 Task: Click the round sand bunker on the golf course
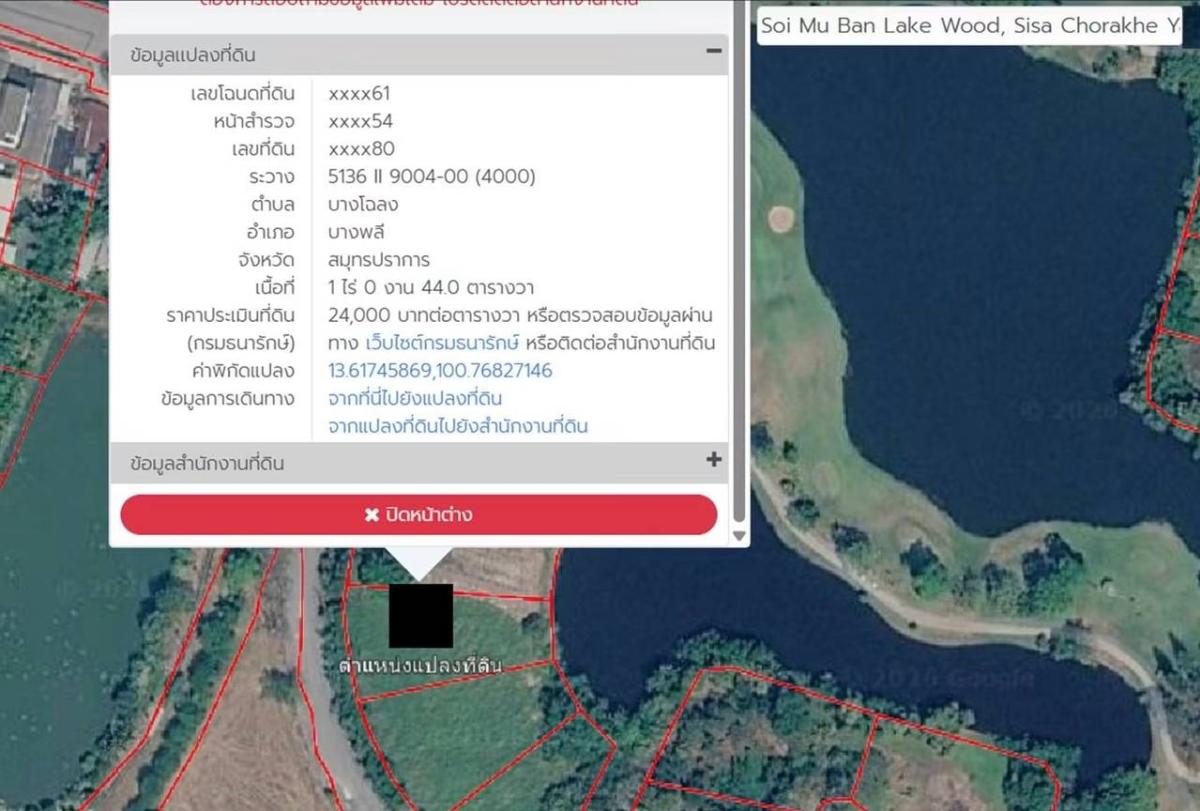[781, 216]
